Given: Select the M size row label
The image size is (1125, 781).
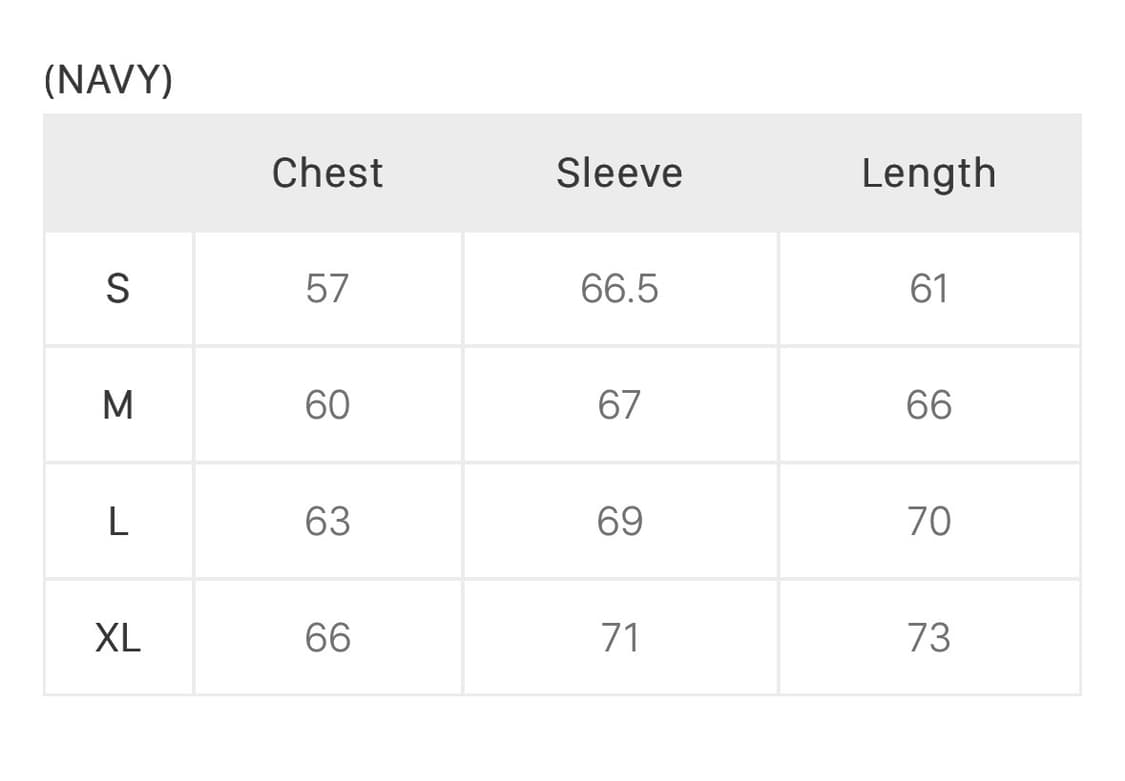Looking at the screenshot, I should point(118,405).
